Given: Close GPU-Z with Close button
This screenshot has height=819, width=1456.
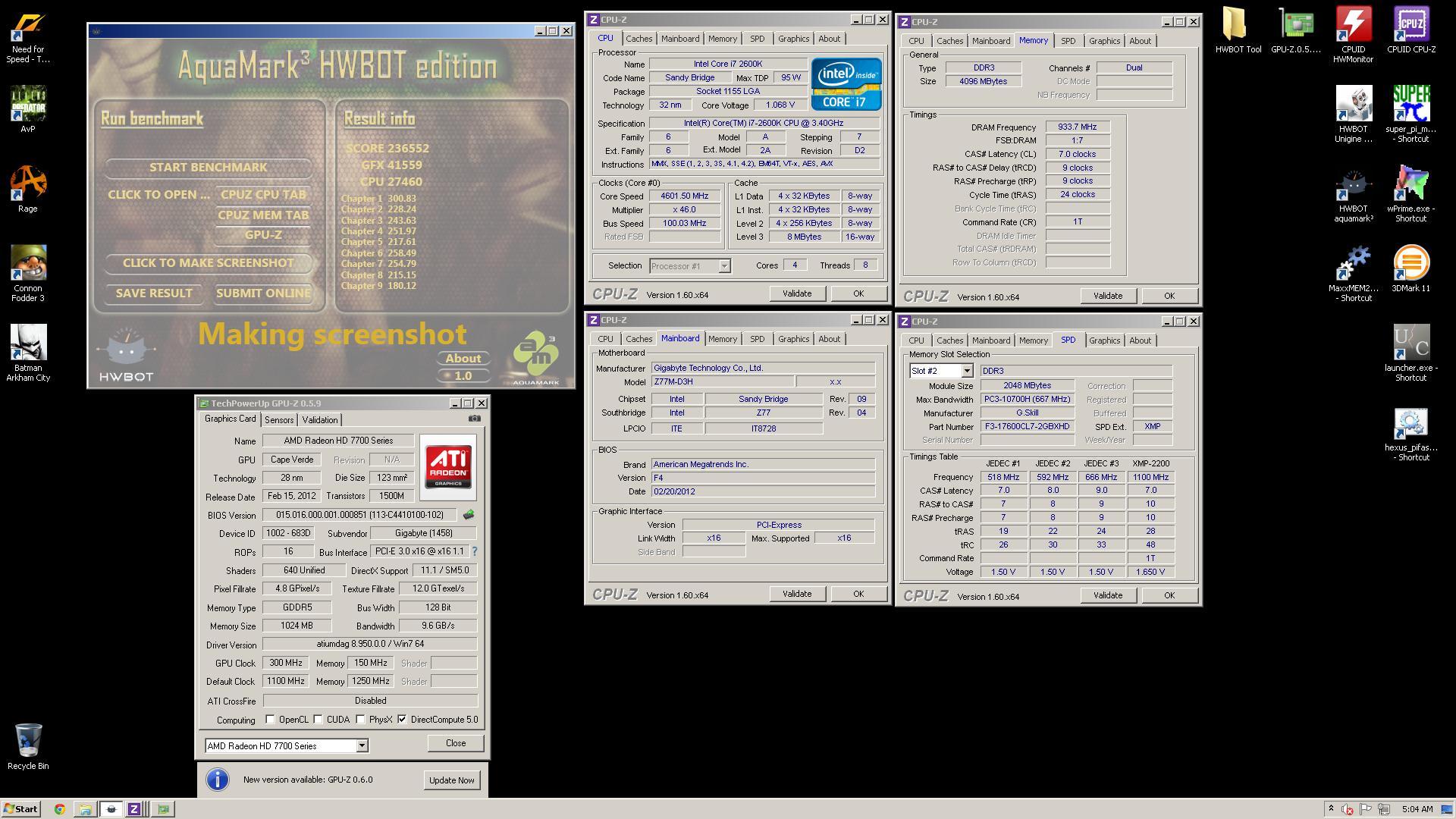Looking at the screenshot, I should click(x=455, y=743).
